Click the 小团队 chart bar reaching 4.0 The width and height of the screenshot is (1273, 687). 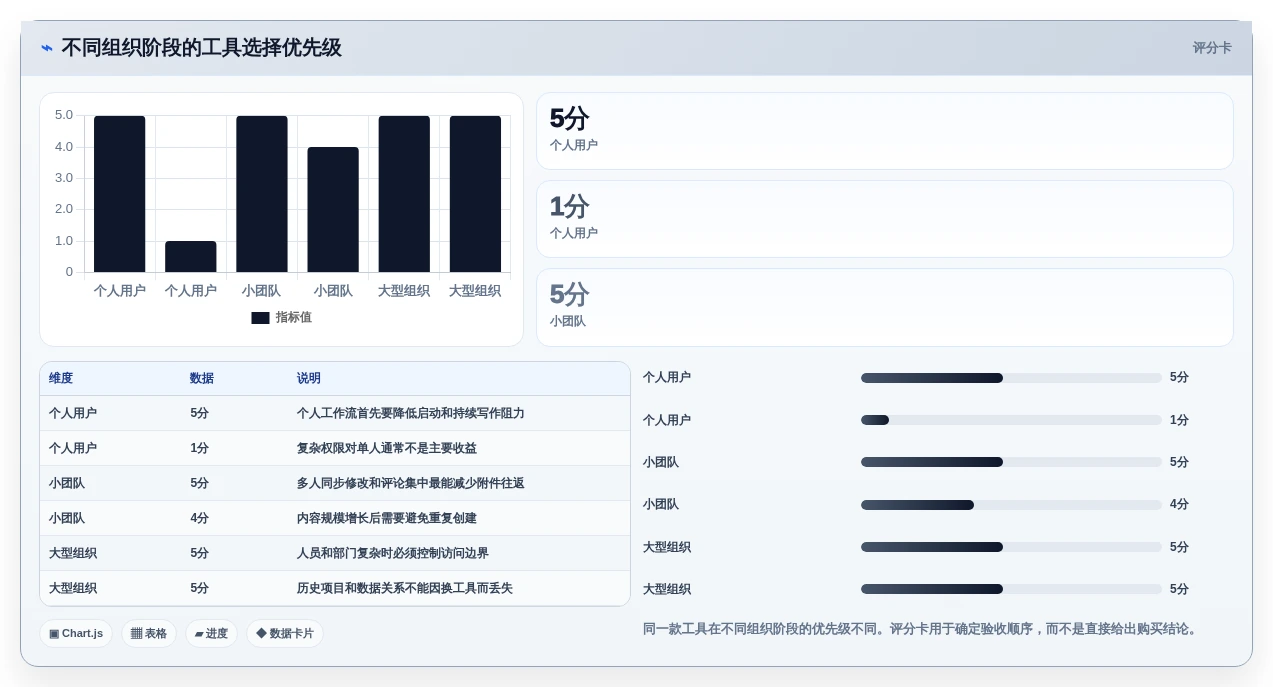click(333, 210)
